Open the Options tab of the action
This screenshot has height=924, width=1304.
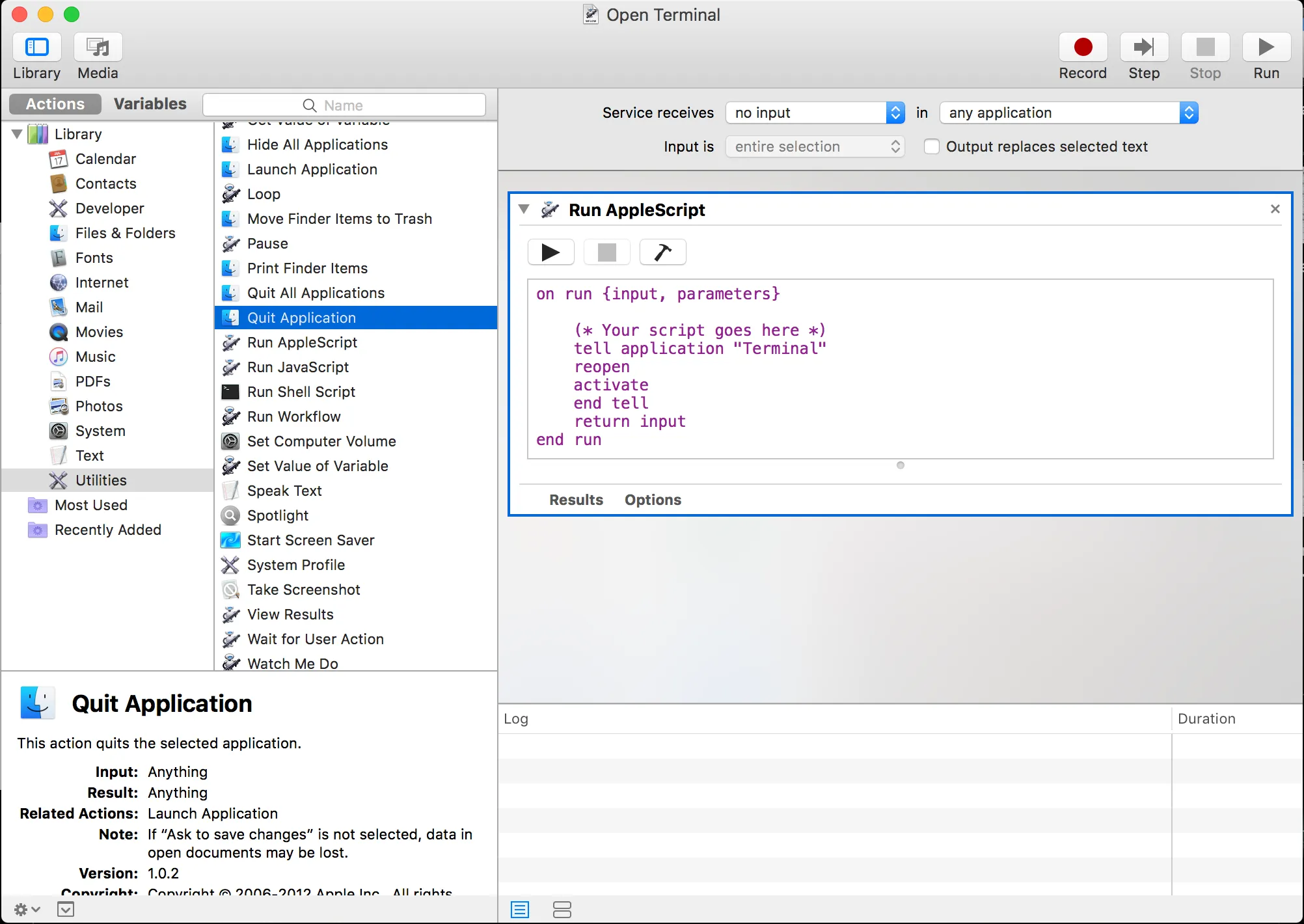coord(653,500)
